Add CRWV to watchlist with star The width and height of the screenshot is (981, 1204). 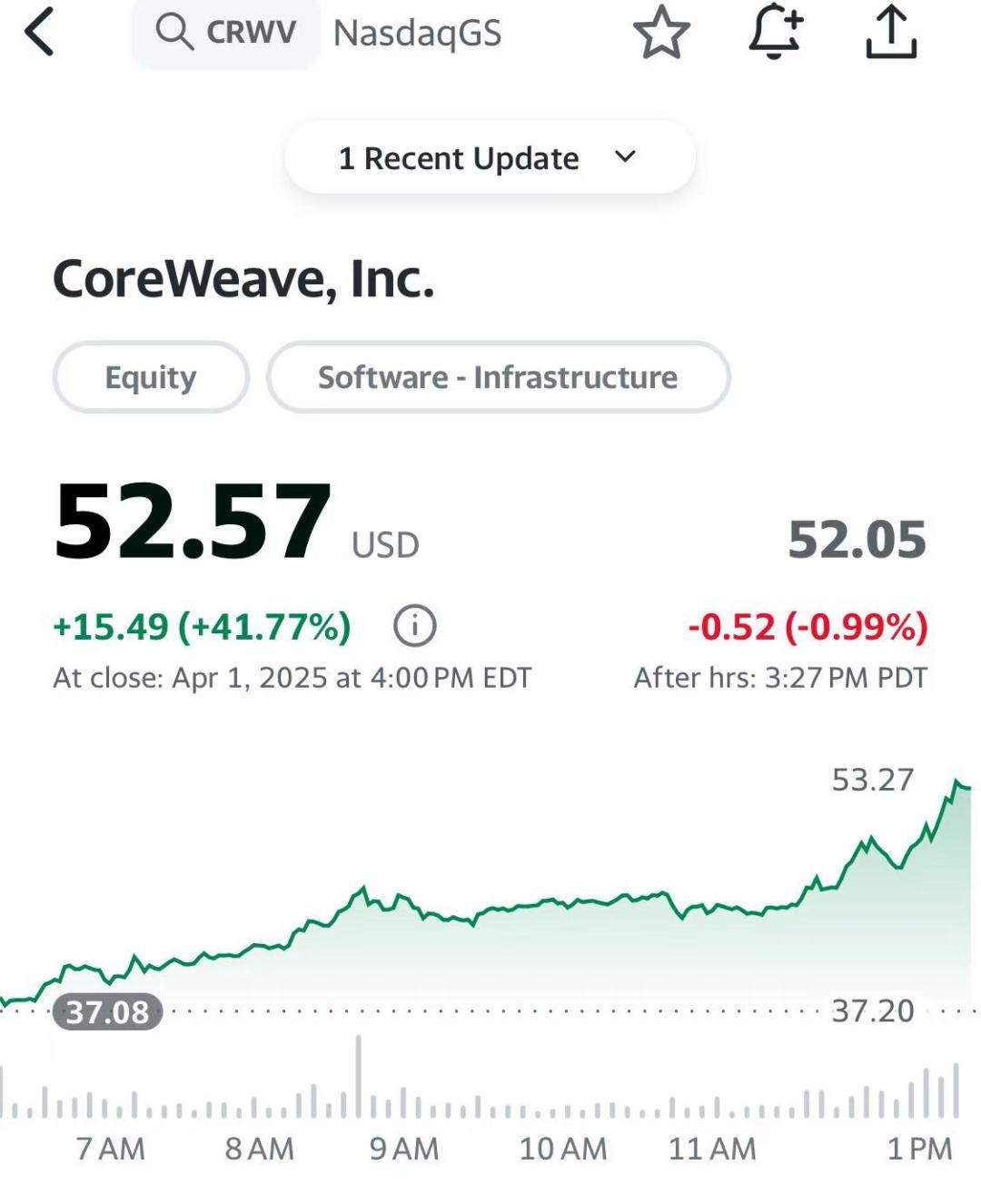click(x=661, y=33)
